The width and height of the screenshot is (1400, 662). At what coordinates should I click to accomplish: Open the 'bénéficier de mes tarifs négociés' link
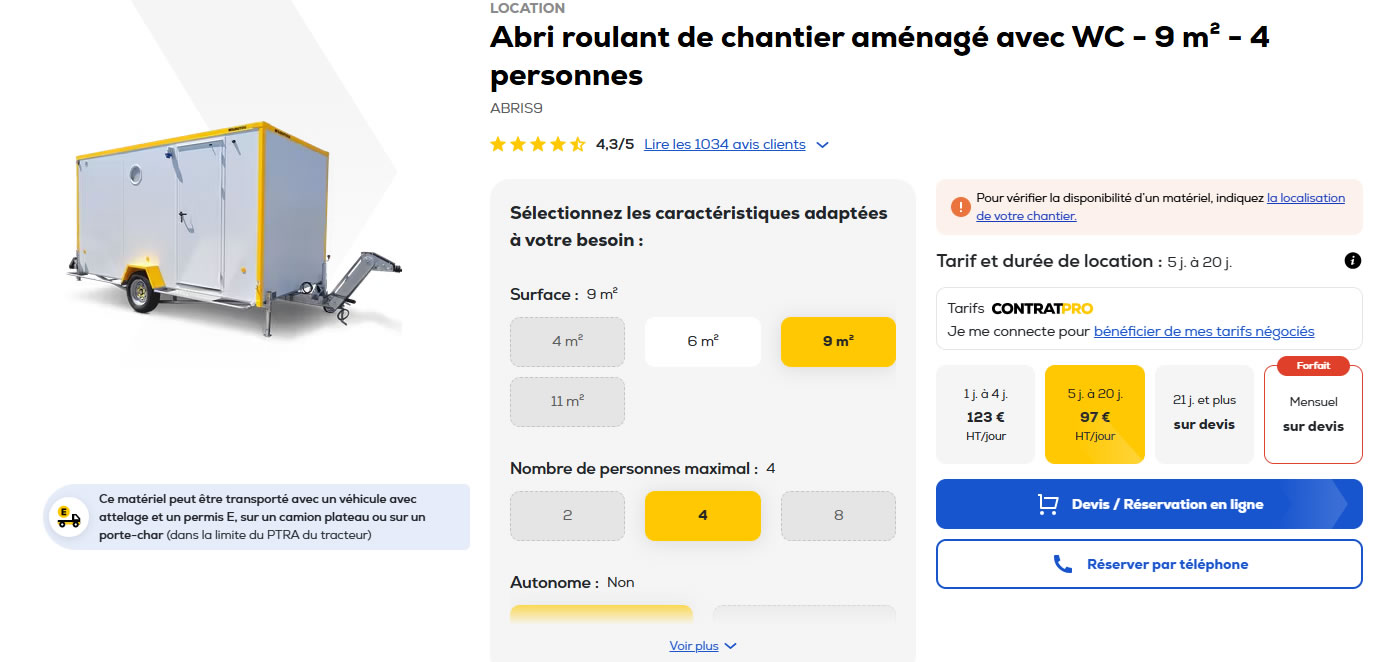(x=1204, y=331)
